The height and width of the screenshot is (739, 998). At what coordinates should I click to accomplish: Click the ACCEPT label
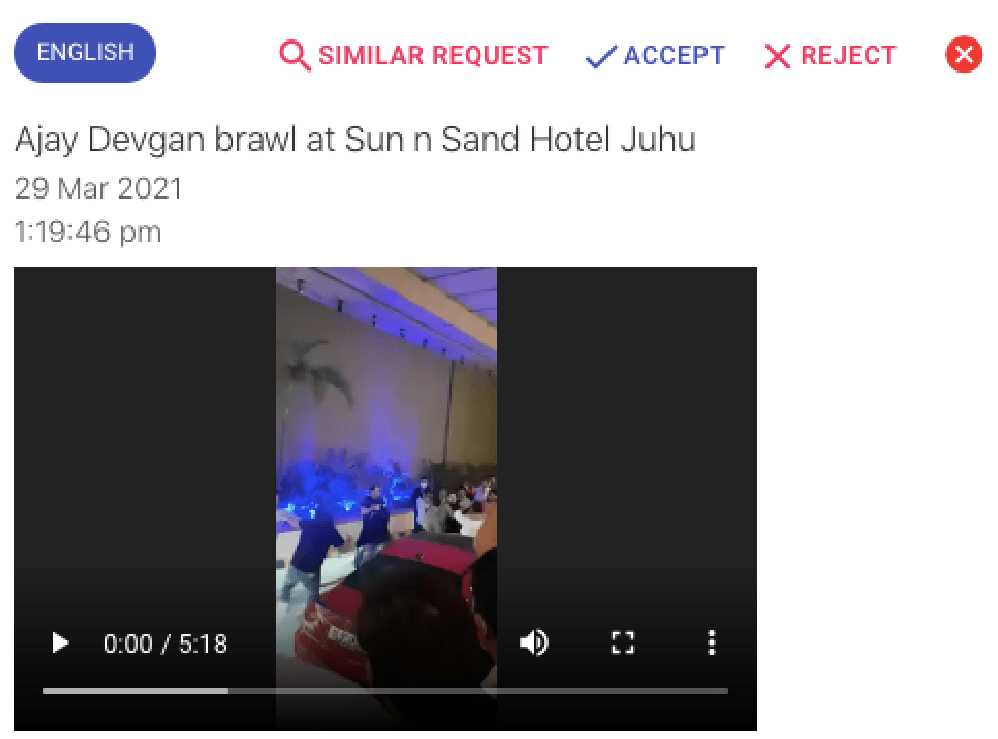pos(674,55)
